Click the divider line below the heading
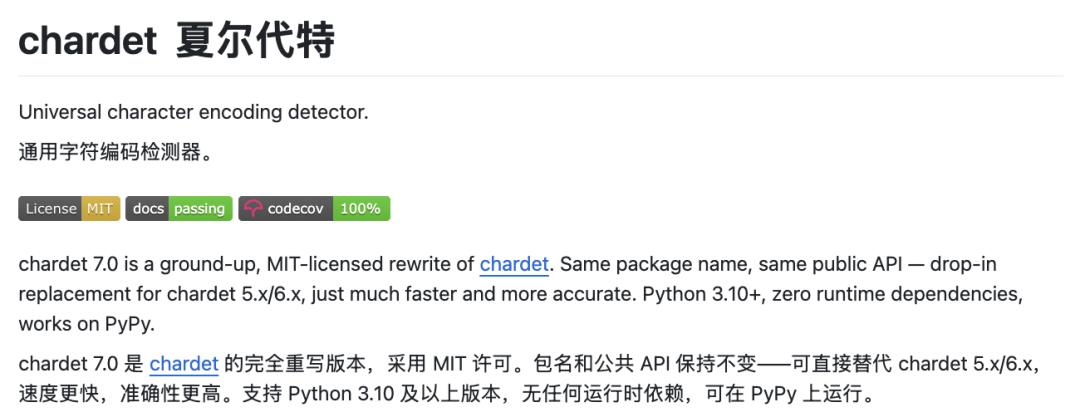 tap(540, 76)
